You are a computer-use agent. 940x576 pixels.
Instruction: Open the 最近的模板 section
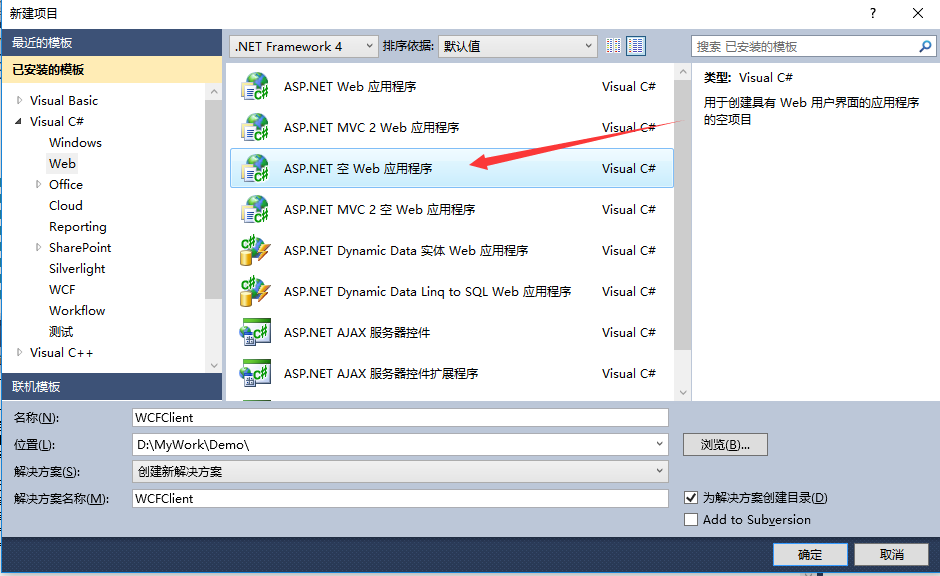(112, 43)
